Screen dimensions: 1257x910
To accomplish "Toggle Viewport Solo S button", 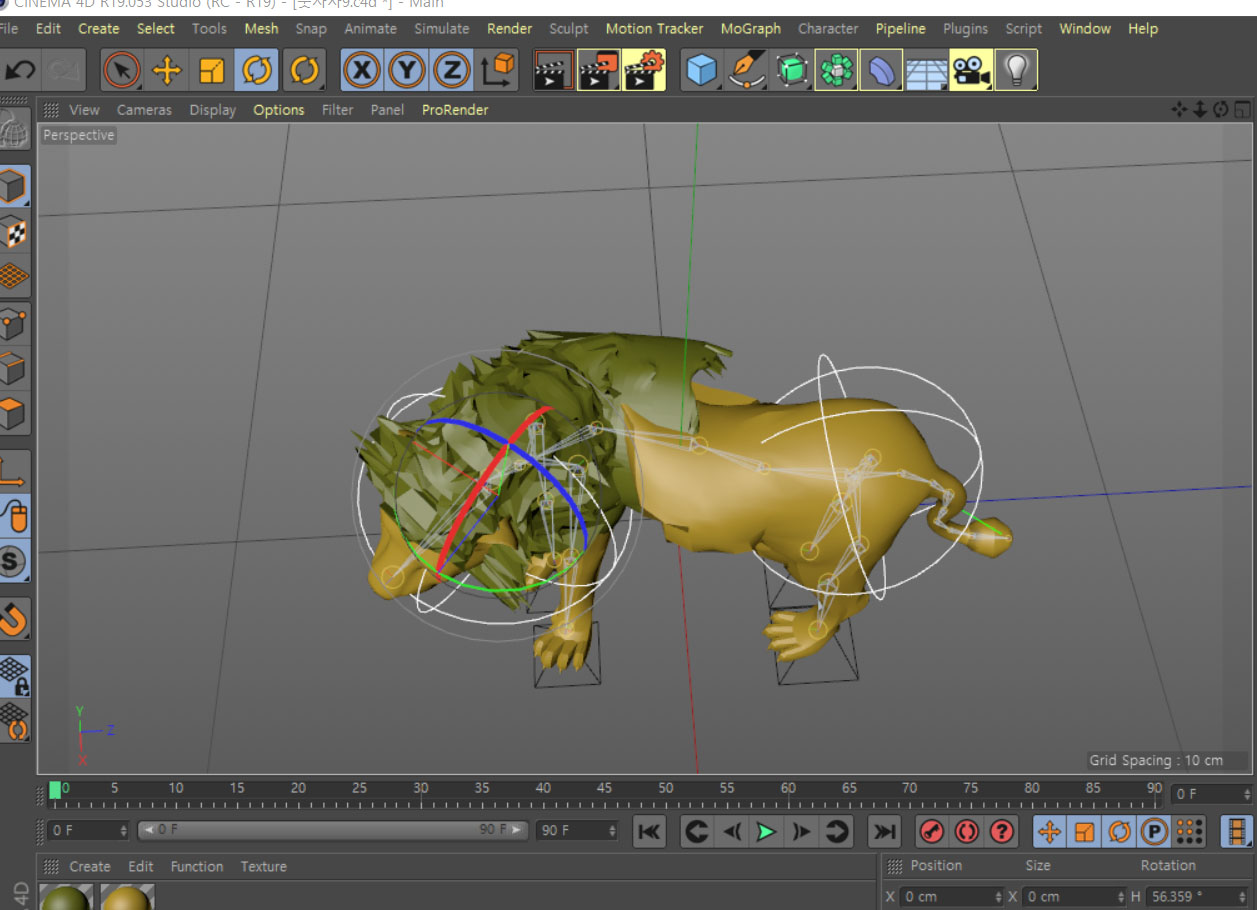I will [14, 561].
